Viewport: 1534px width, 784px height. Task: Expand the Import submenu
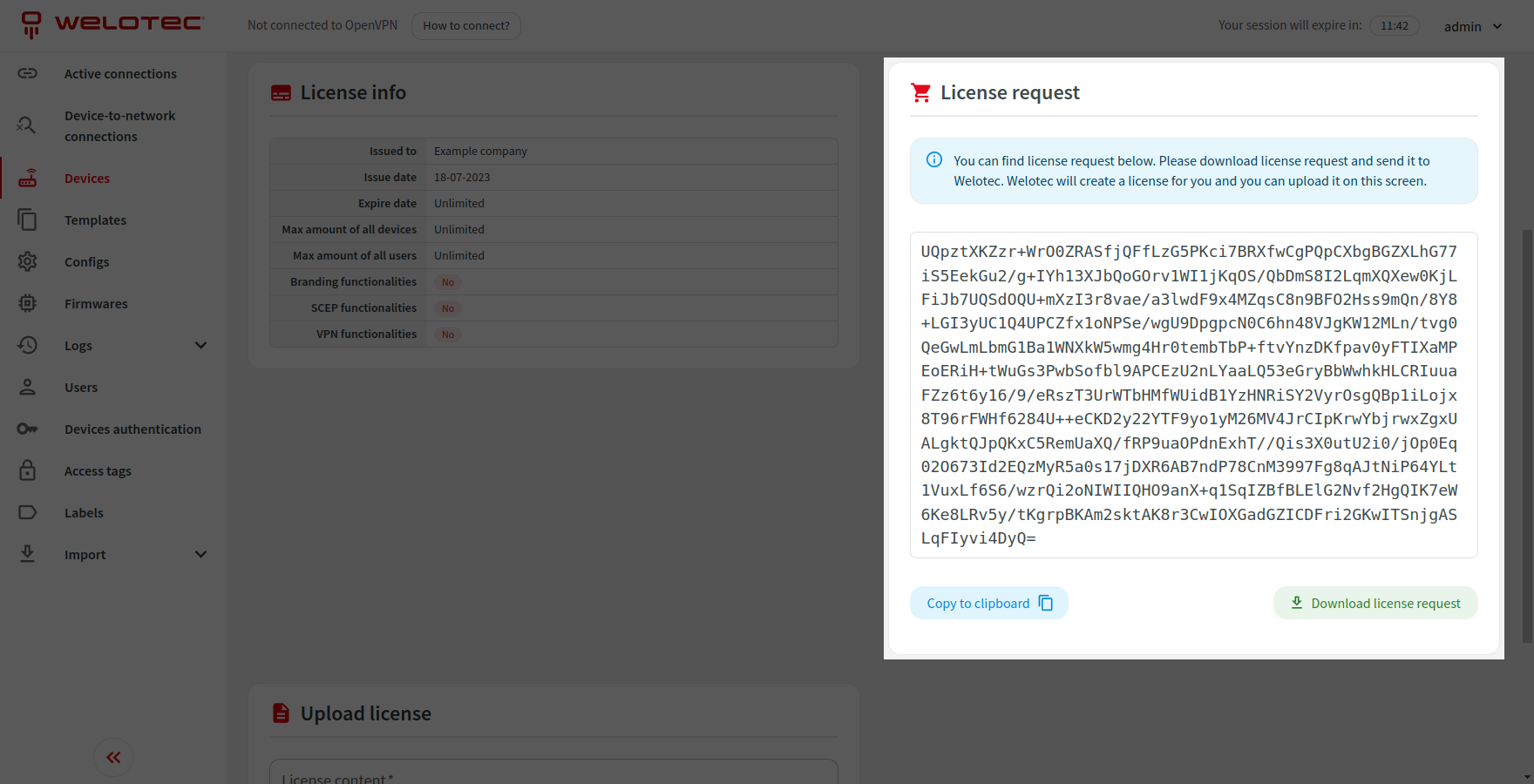(x=200, y=554)
